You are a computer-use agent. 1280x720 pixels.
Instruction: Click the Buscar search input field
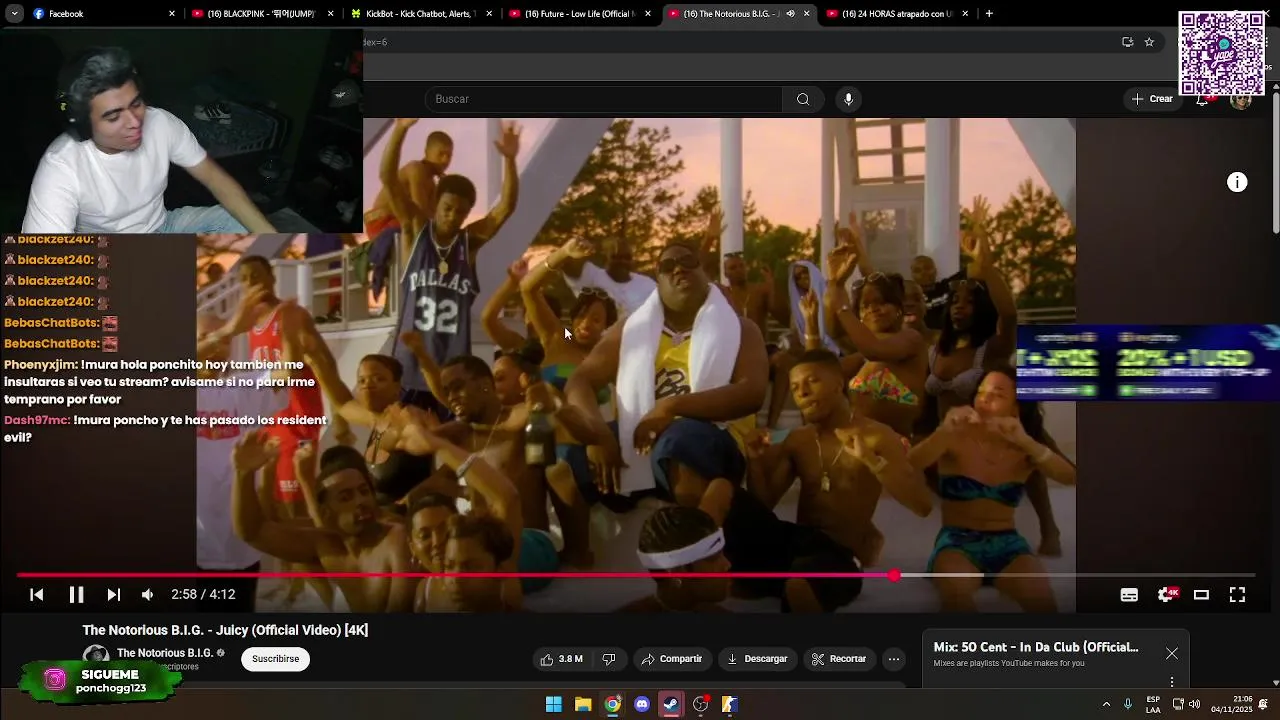point(604,99)
